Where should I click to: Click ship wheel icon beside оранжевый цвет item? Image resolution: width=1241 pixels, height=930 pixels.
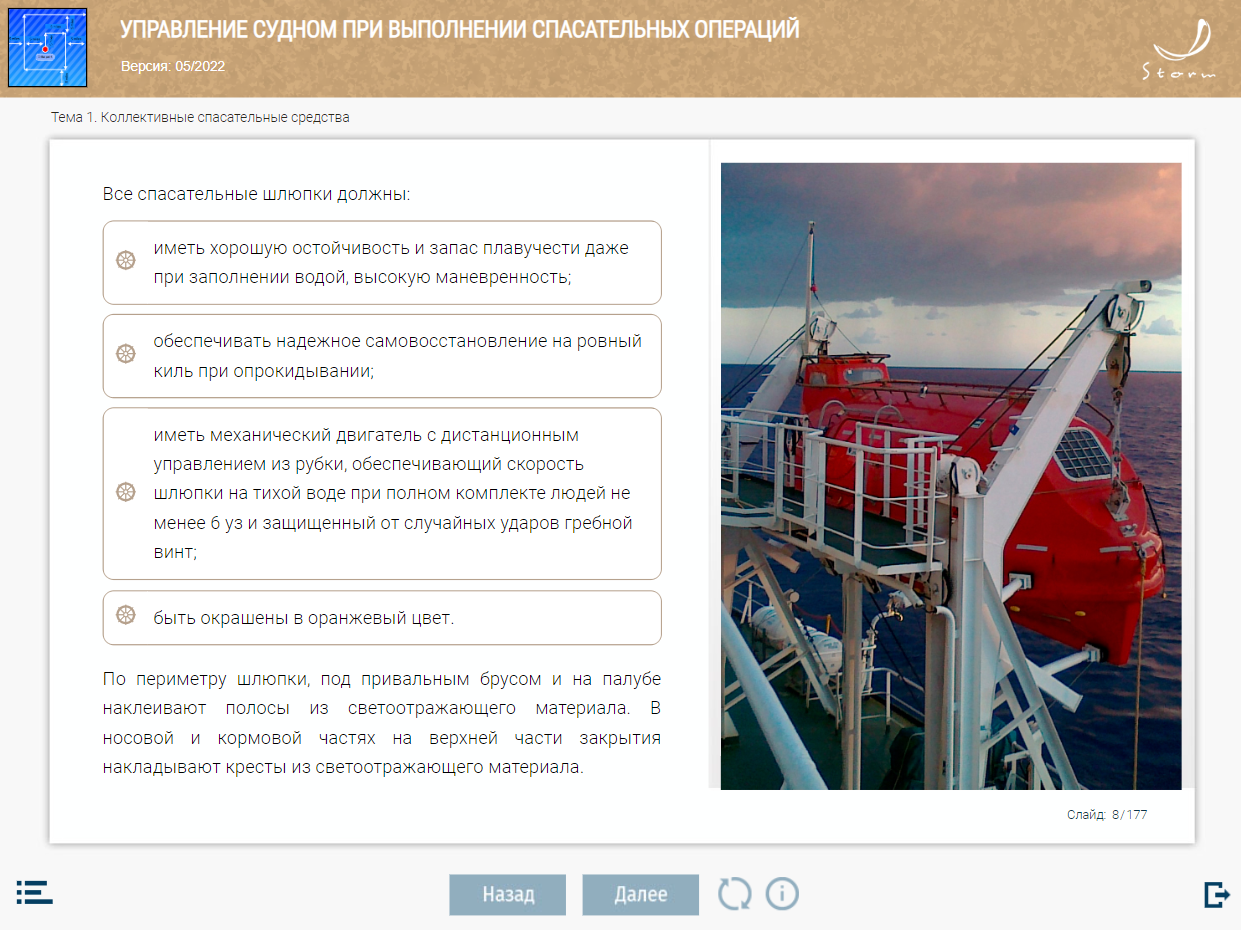click(x=126, y=615)
